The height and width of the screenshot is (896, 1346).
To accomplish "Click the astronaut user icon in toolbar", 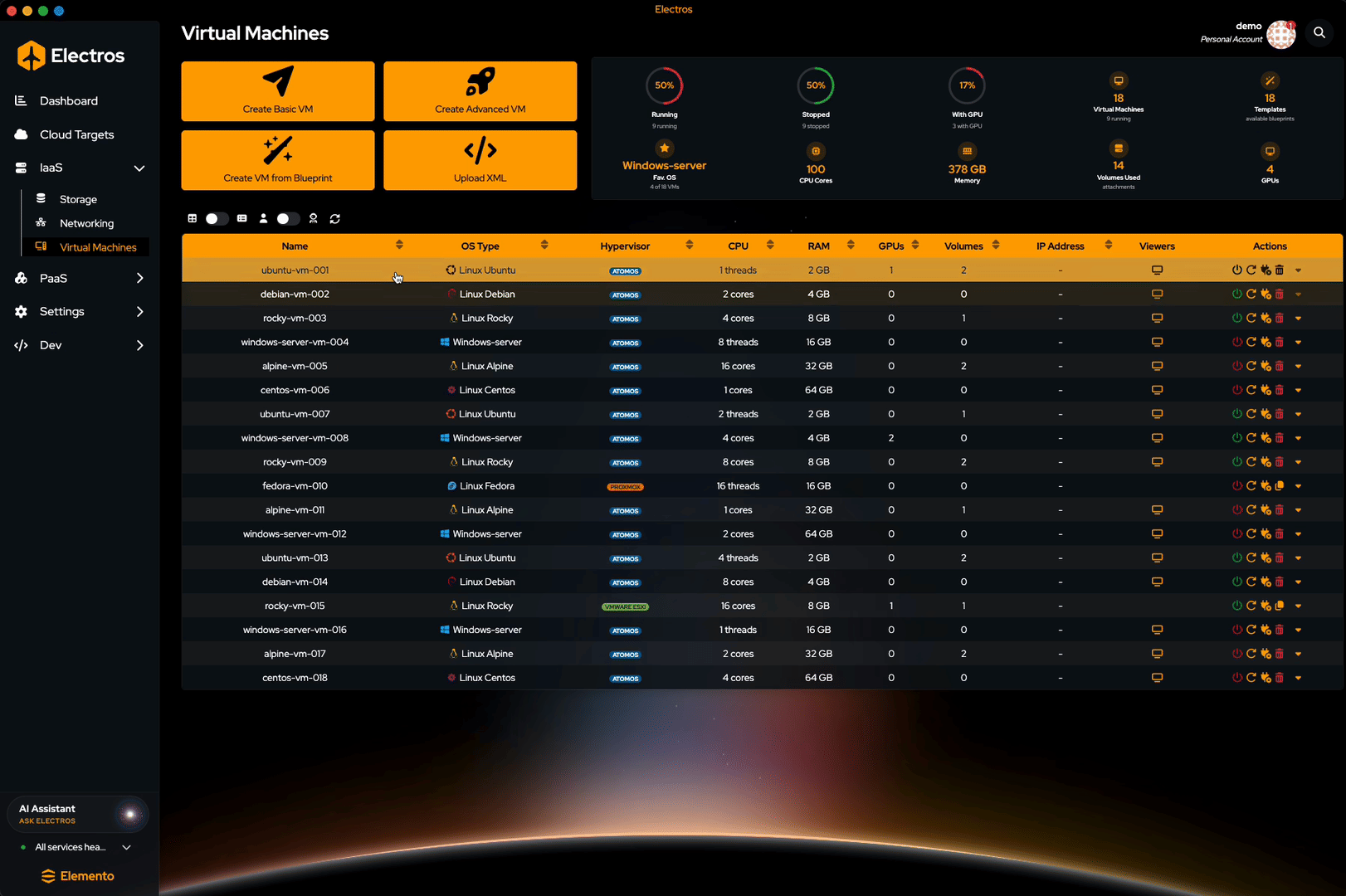I will [x=313, y=219].
